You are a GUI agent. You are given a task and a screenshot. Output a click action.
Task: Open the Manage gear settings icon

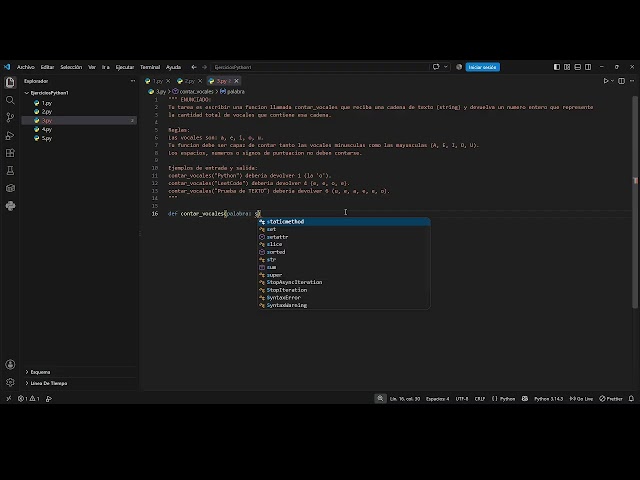tap(10, 382)
